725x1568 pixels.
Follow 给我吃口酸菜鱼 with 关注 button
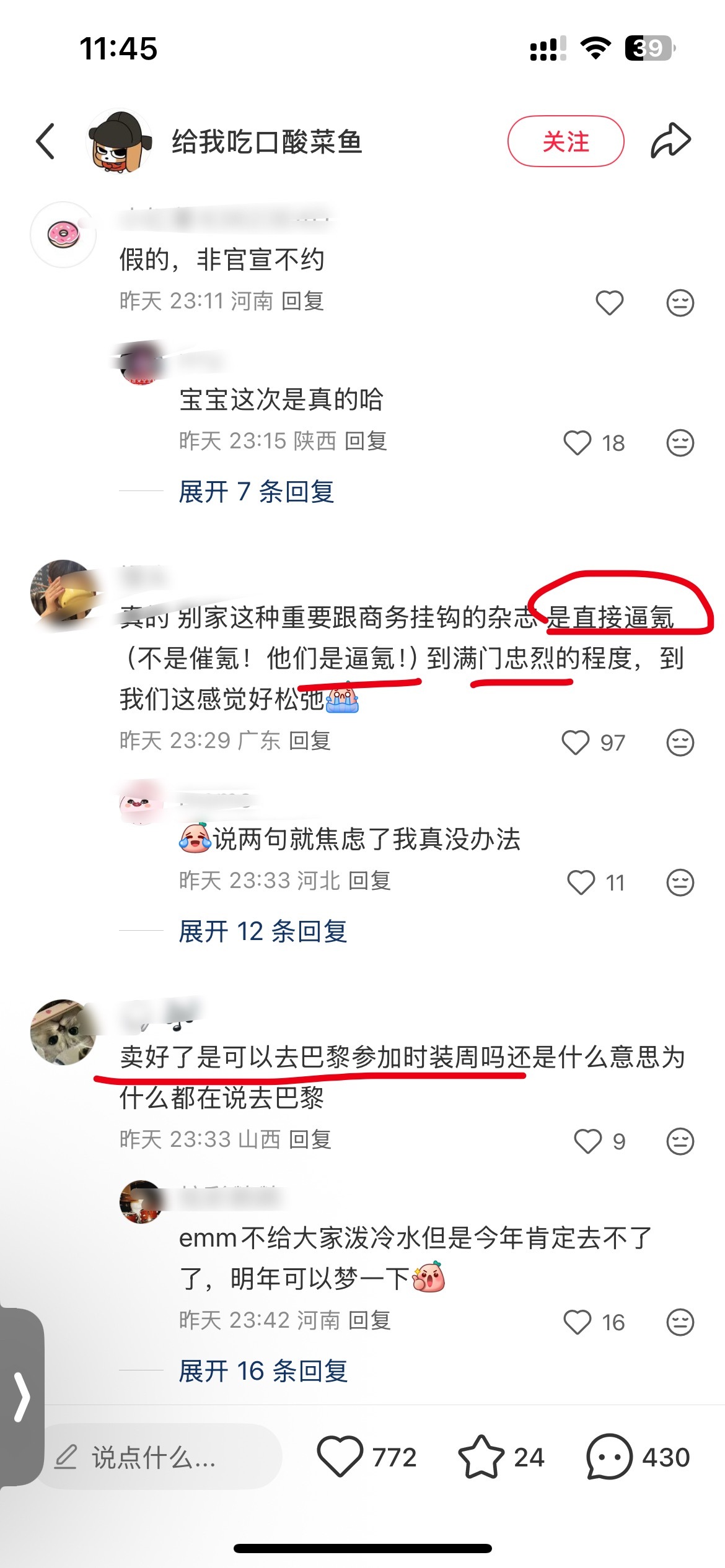click(566, 141)
